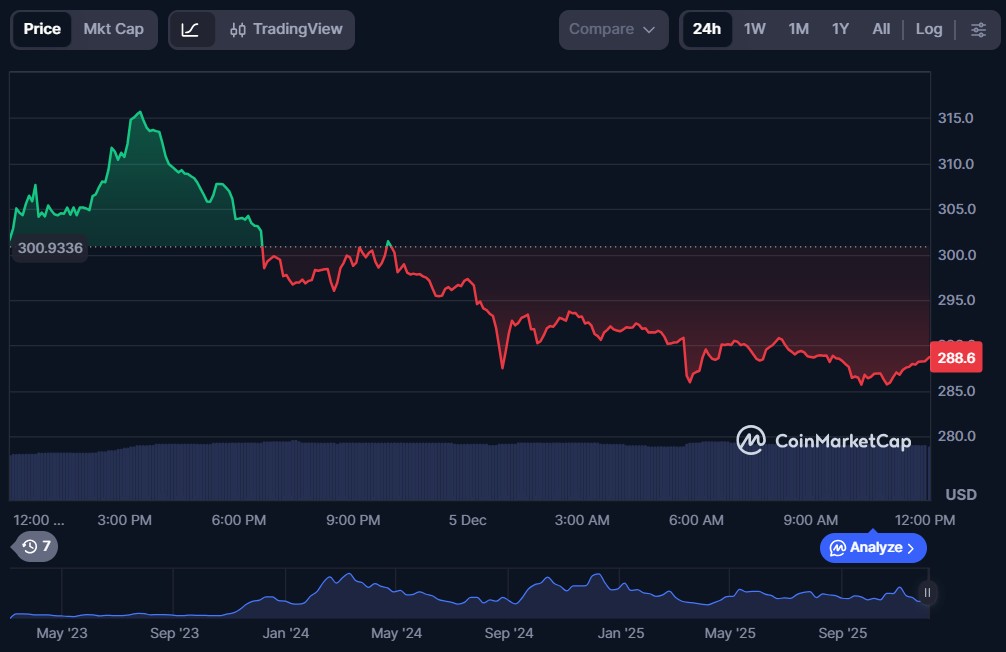Select the 24h time range
This screenshot has height=652, width=1006.
click(706, 30)
